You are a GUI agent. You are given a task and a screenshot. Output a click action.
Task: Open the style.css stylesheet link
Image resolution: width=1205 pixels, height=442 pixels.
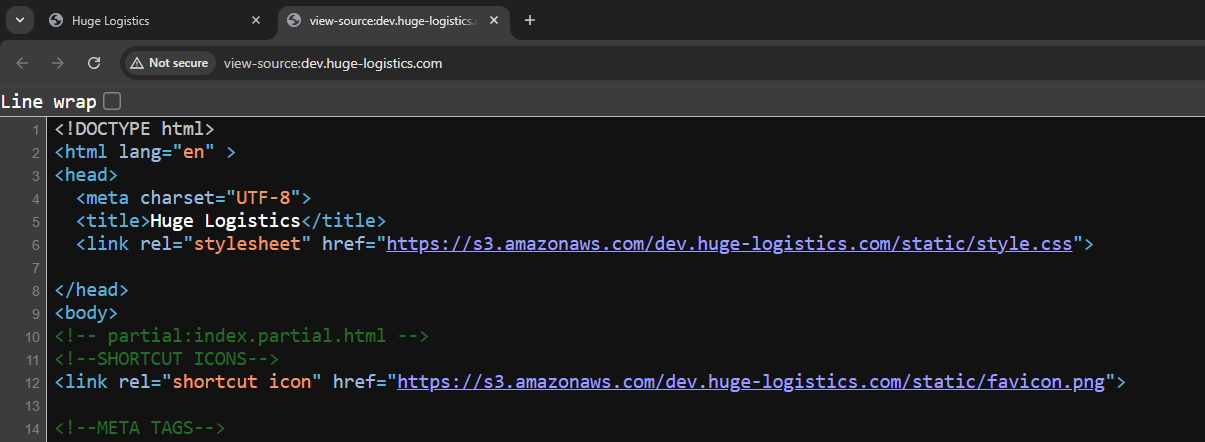coord(729,244)
